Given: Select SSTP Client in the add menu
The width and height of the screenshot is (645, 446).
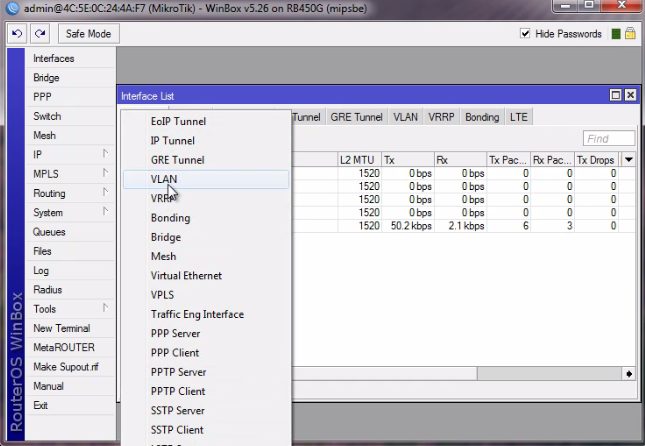Looking at the screenshot, I should tap(206, 430).
